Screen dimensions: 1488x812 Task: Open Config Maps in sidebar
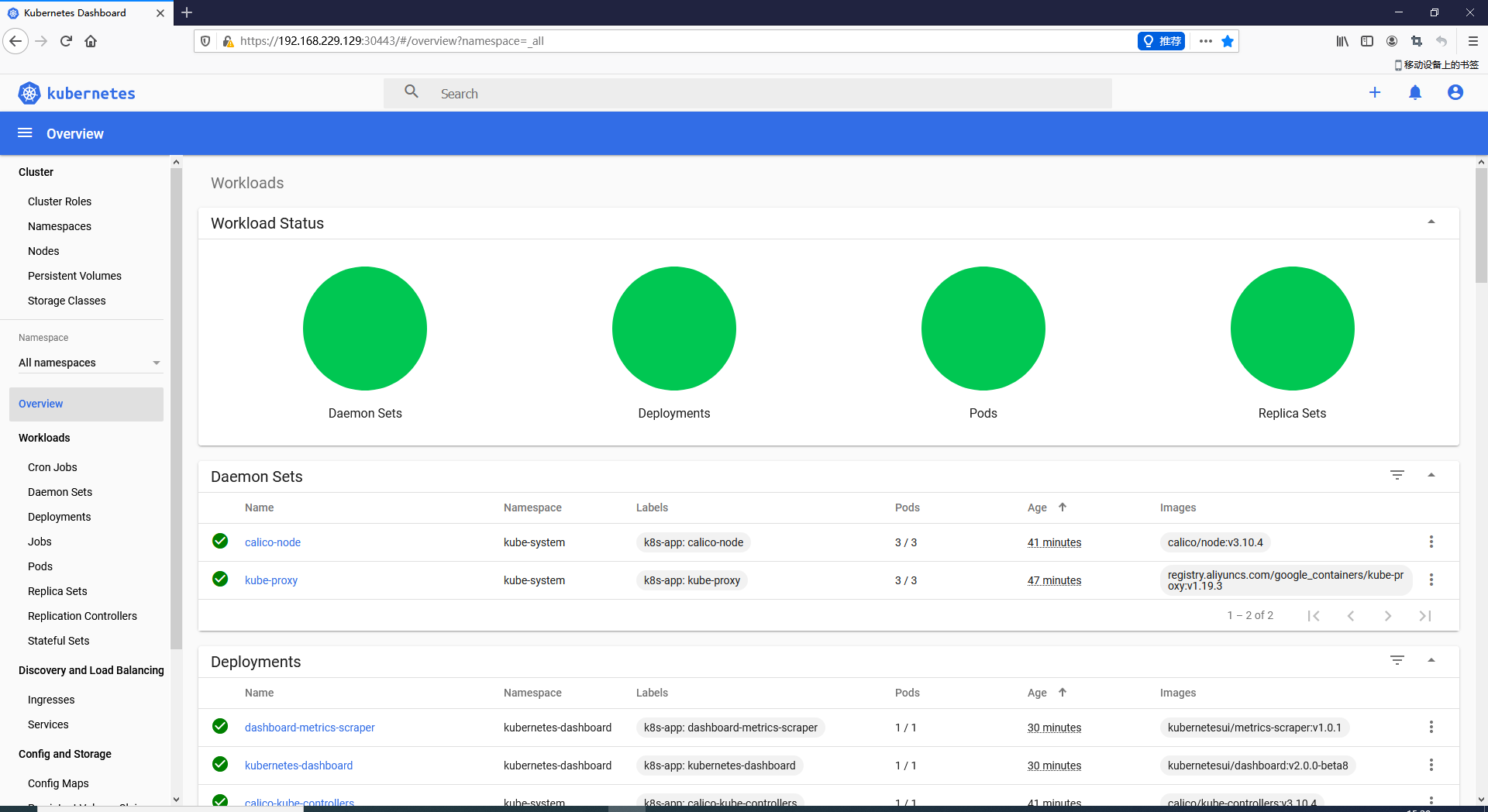[58, 783]
